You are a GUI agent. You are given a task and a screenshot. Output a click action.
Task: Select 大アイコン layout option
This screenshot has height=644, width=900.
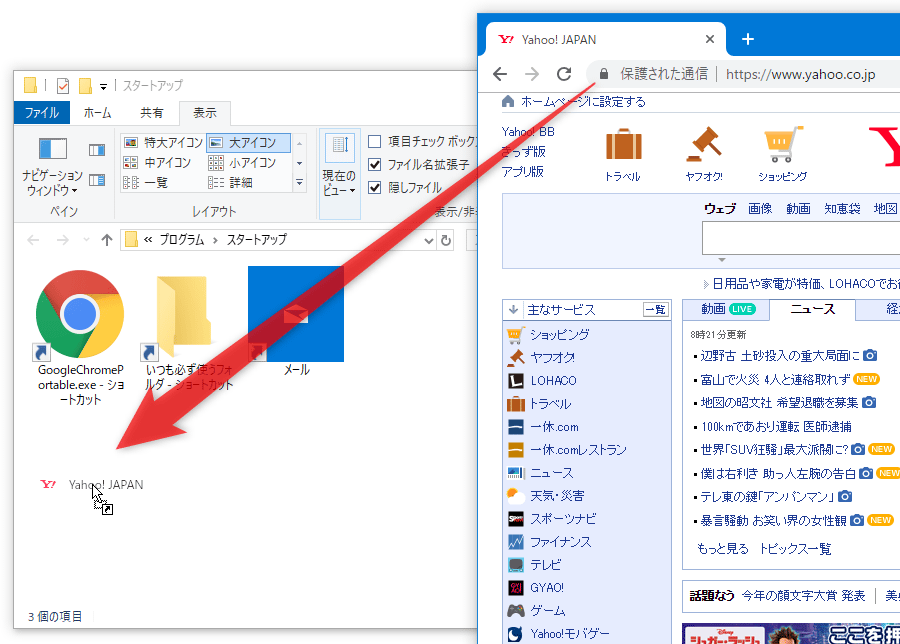[248, 142]
